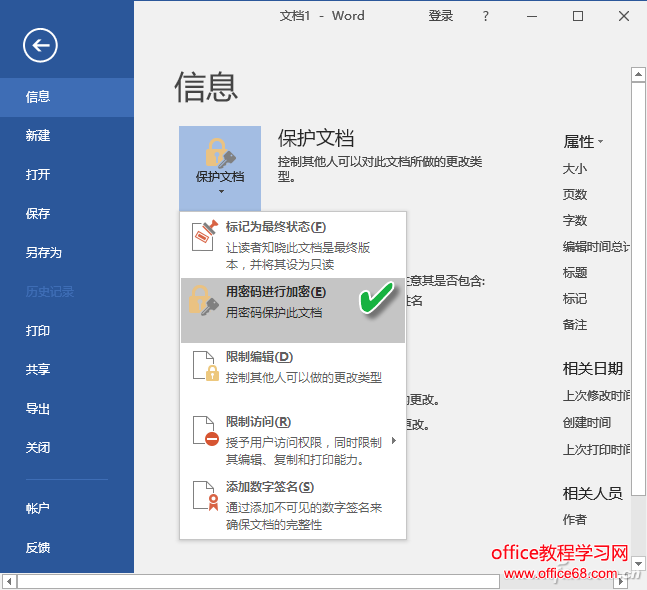Viewport: 647px width, 590px height.
Task: Open the 帐户 page
Action: point(67,508)
